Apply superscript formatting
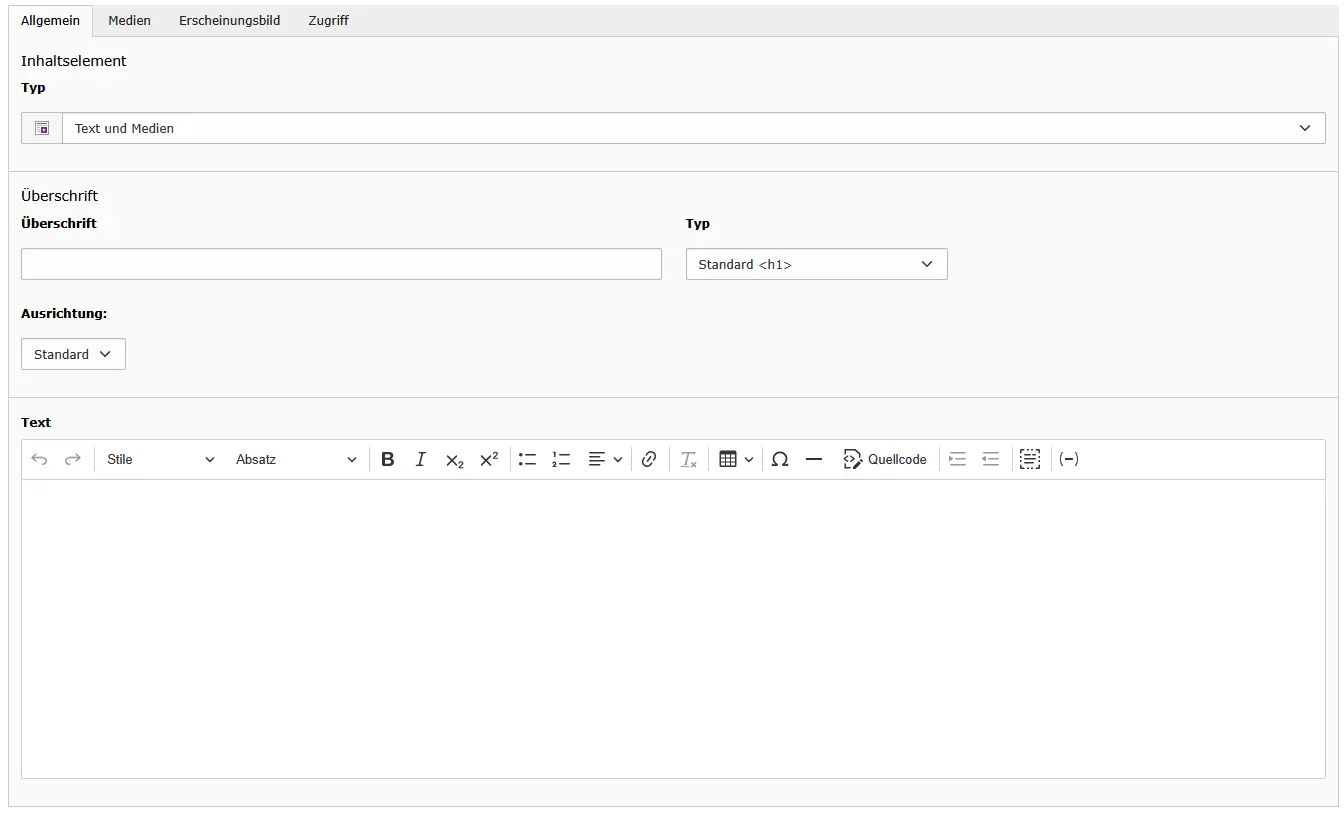 (489, 460)
